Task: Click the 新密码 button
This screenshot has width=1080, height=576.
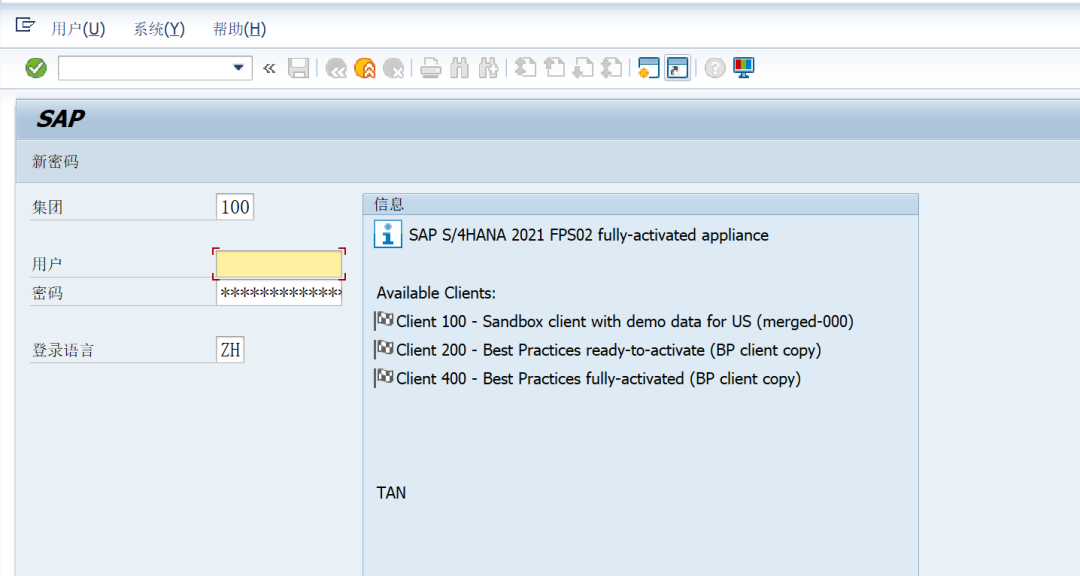Action: (55, 161)
